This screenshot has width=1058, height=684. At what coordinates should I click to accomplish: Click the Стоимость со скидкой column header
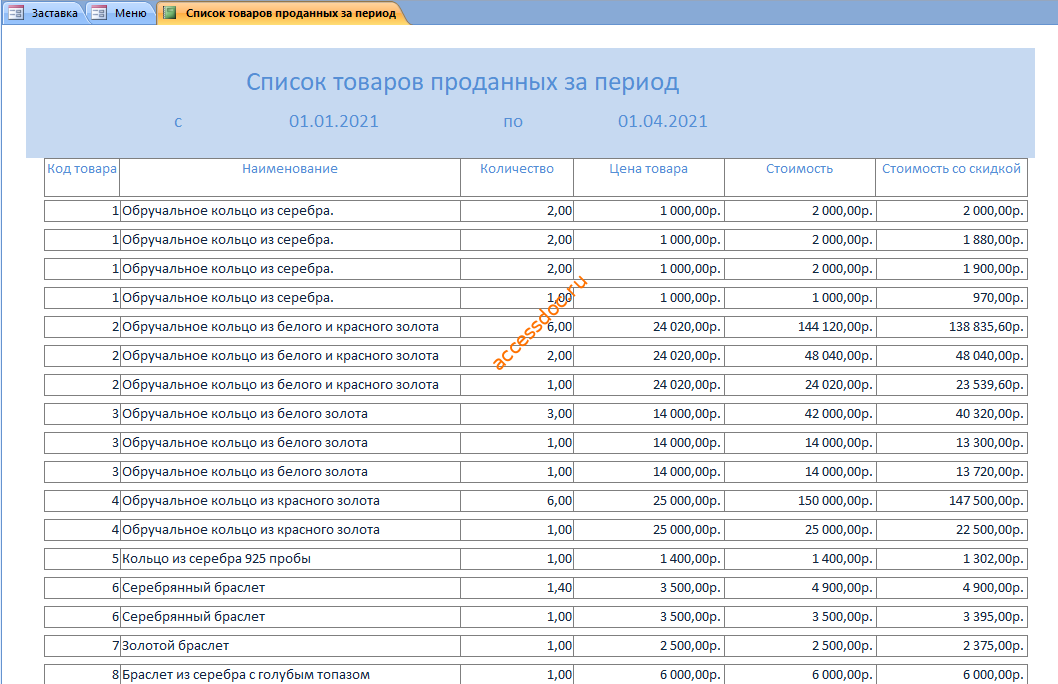(x=951, y=177)
